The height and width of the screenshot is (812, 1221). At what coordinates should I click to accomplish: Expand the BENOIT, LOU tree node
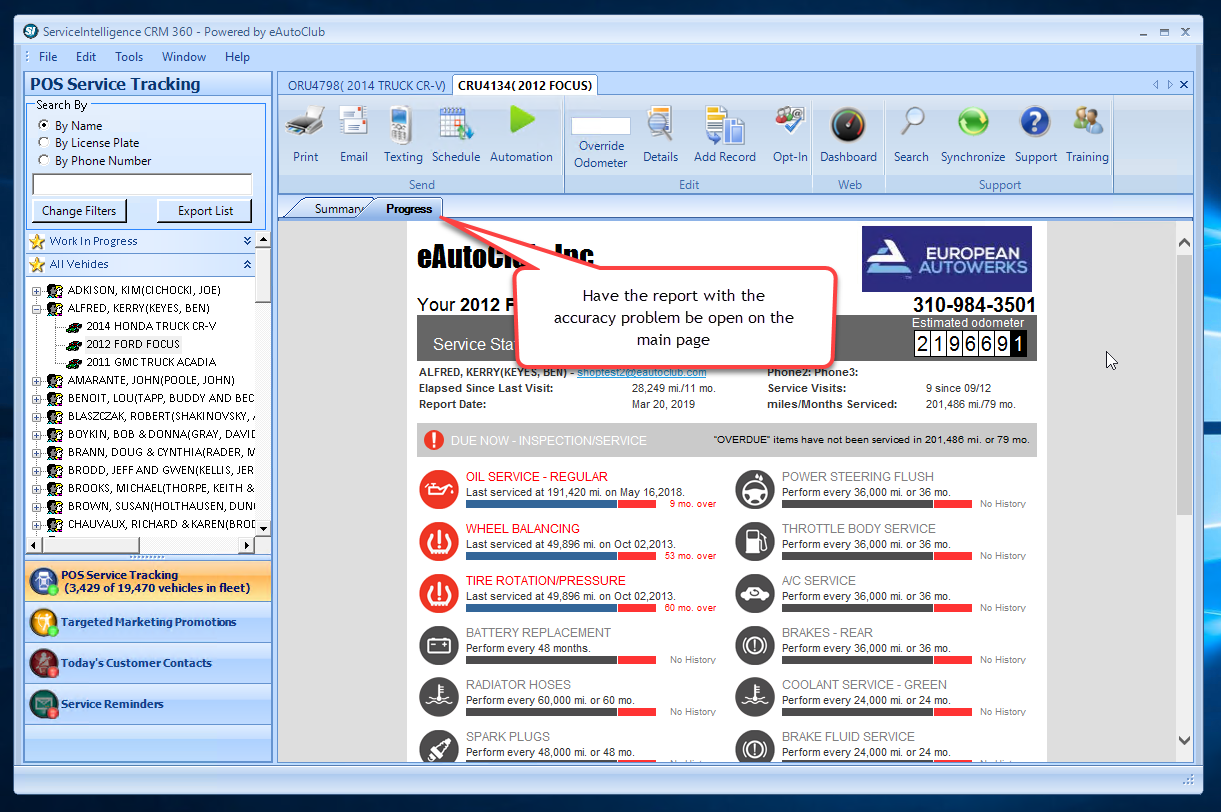point(37,399)
